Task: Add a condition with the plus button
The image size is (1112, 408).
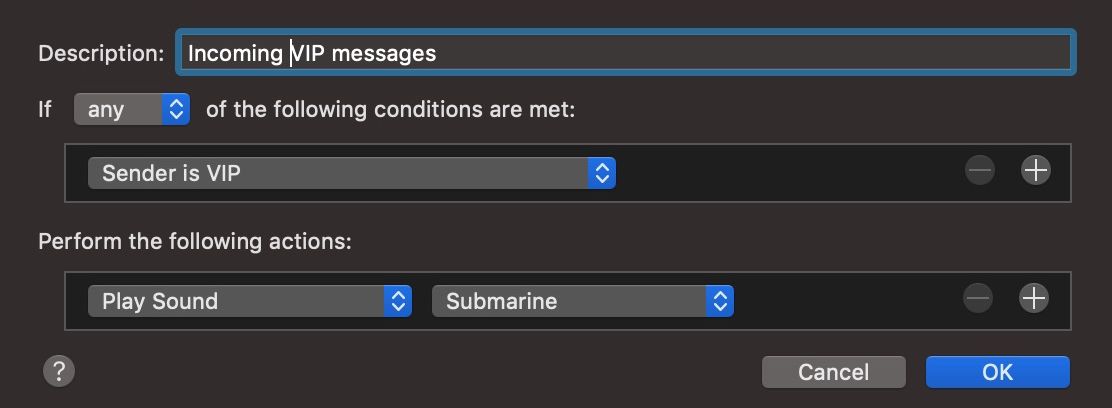Action: point(1035,171)
